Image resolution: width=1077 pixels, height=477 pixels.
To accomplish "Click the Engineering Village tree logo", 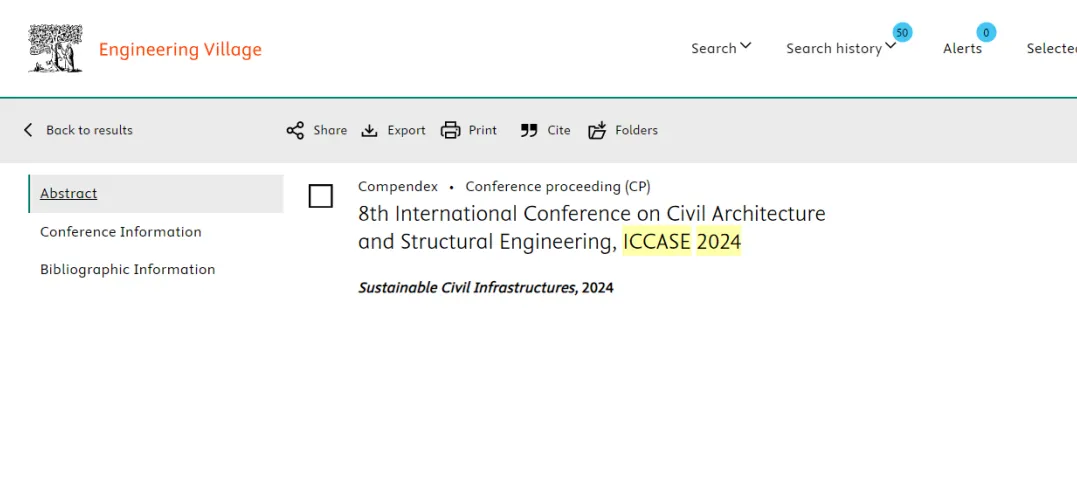I will (56, 49).
